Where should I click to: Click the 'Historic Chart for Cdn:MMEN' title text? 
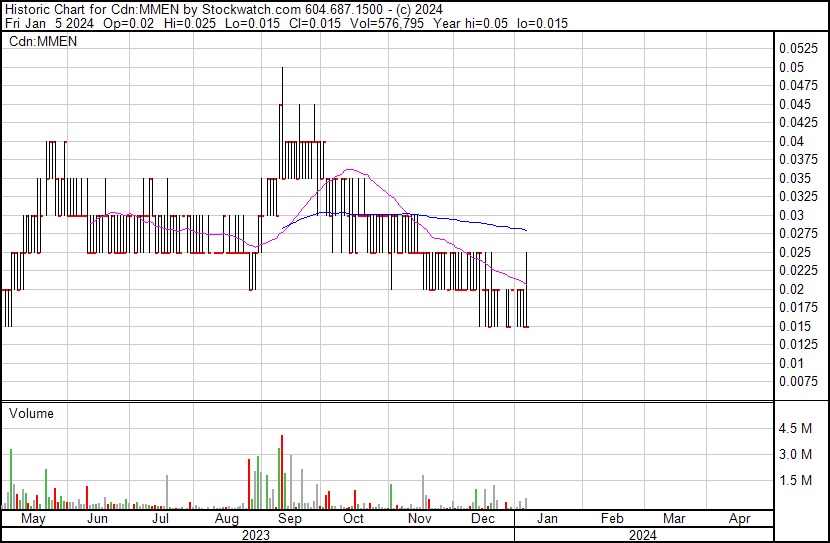92,9
